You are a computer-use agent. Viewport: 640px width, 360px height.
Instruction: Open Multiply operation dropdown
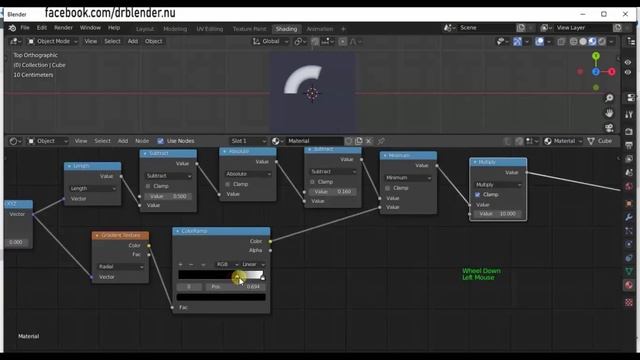[x=498, y=184]
